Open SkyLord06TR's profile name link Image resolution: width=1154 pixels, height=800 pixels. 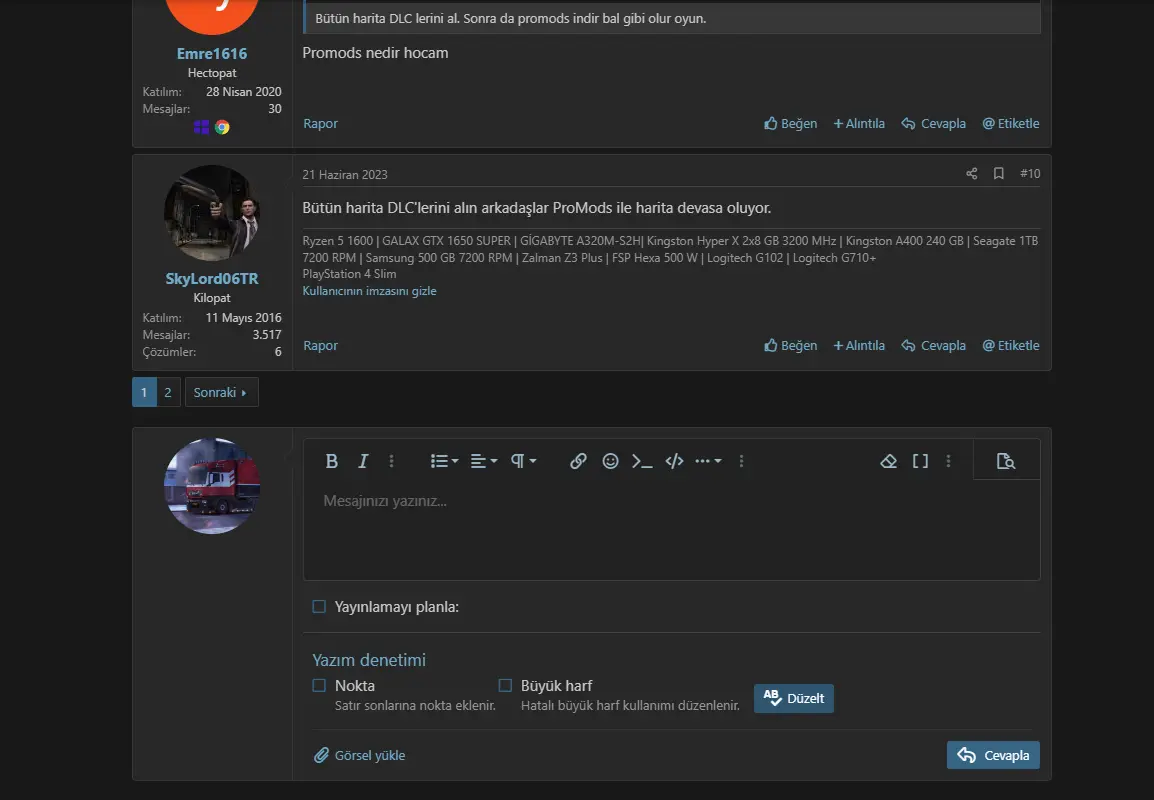212,278
